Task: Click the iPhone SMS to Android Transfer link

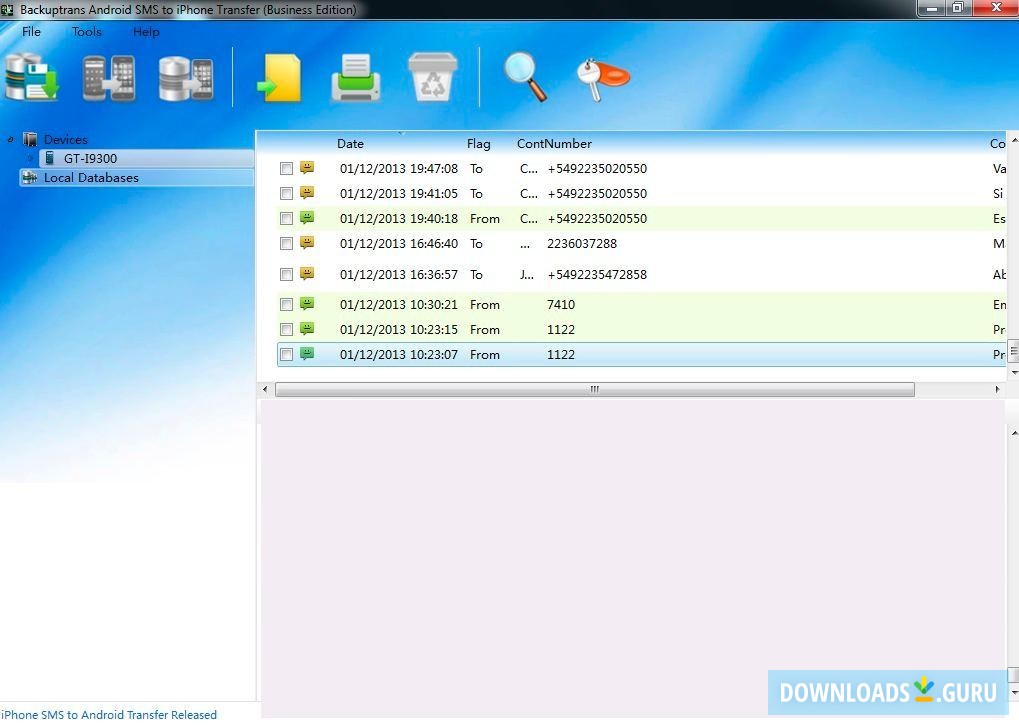Action: (x=109, y=715)
